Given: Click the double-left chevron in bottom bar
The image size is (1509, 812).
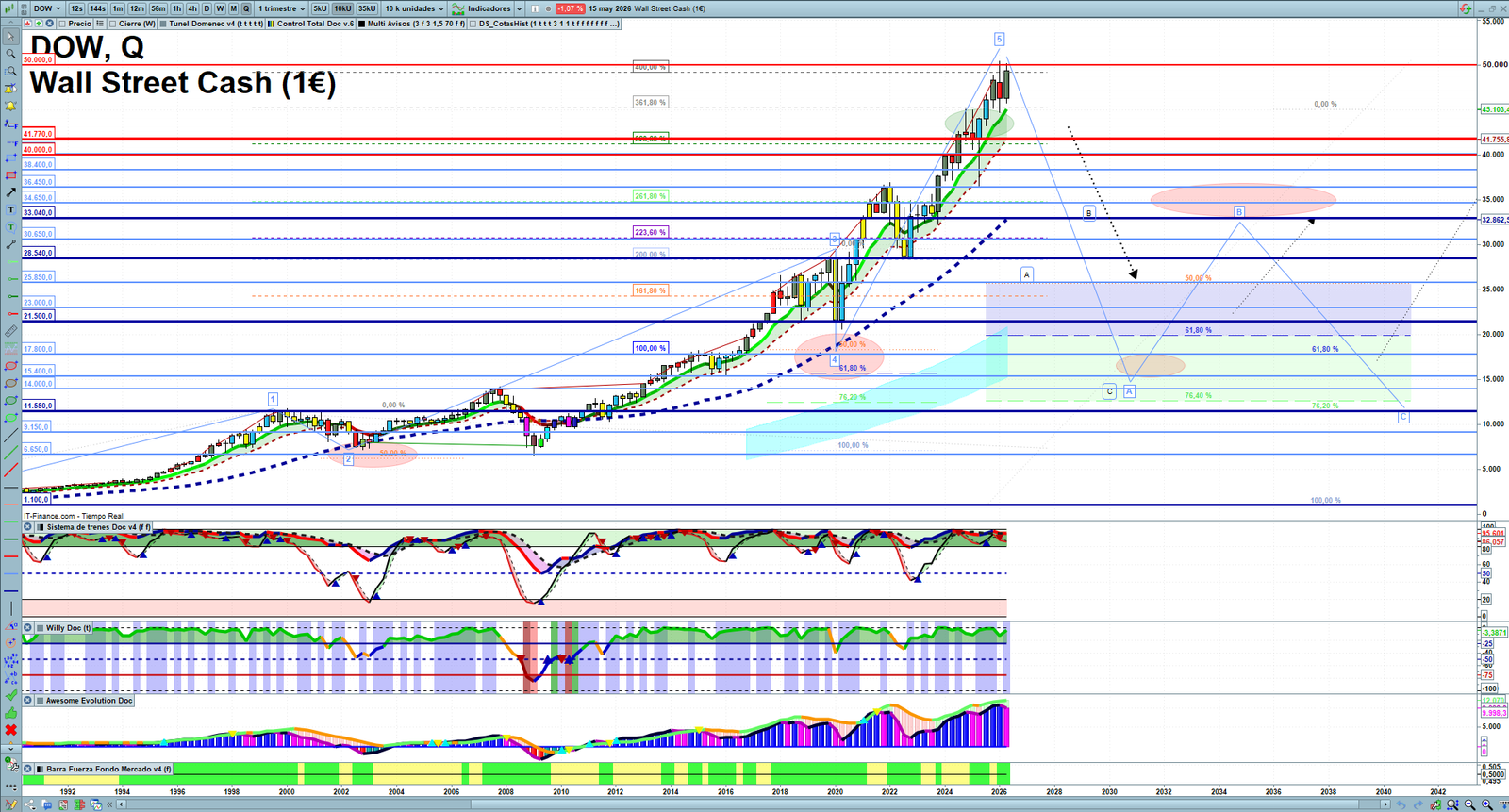Looking at the screenshot, I should click(109, 804).
